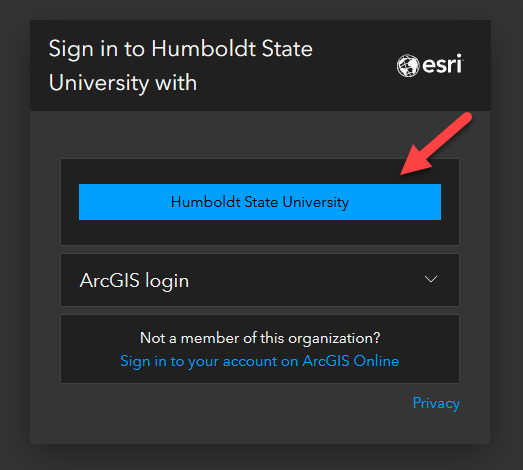
Task: Open the ArcGIS login section label
Action: click(134, 281)
